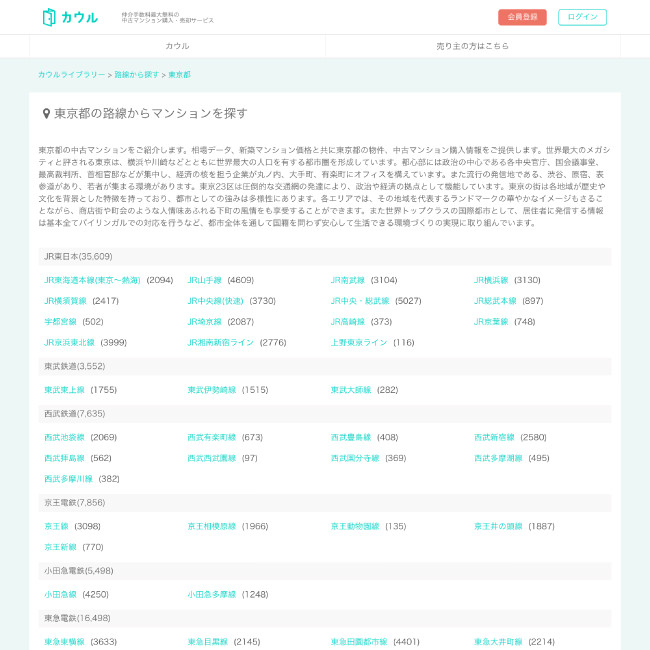Open the JR山手線 line link
This screenshot has height=650, width=650.
204,280
